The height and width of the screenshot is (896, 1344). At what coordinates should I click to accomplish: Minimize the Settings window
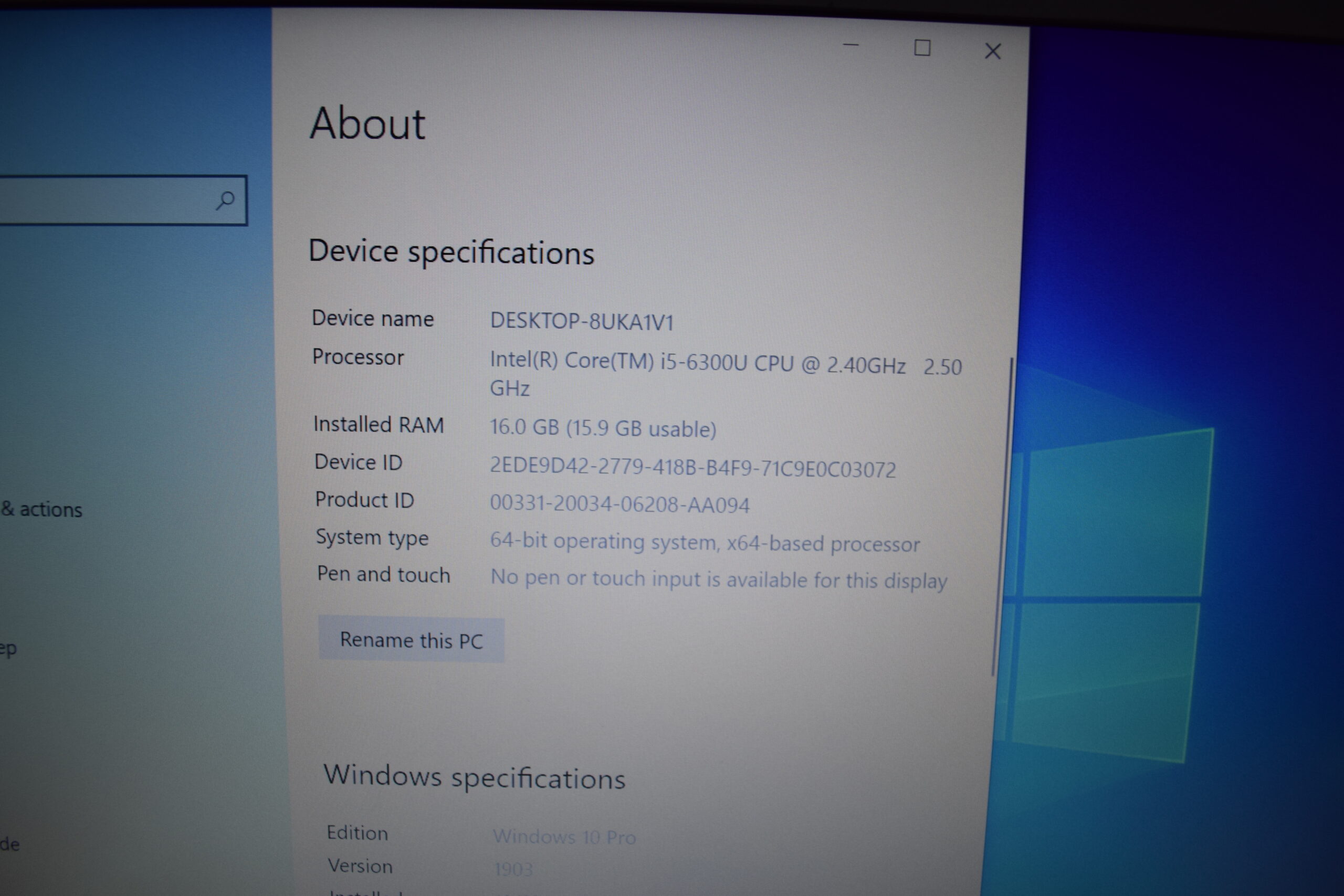point(851,45)
